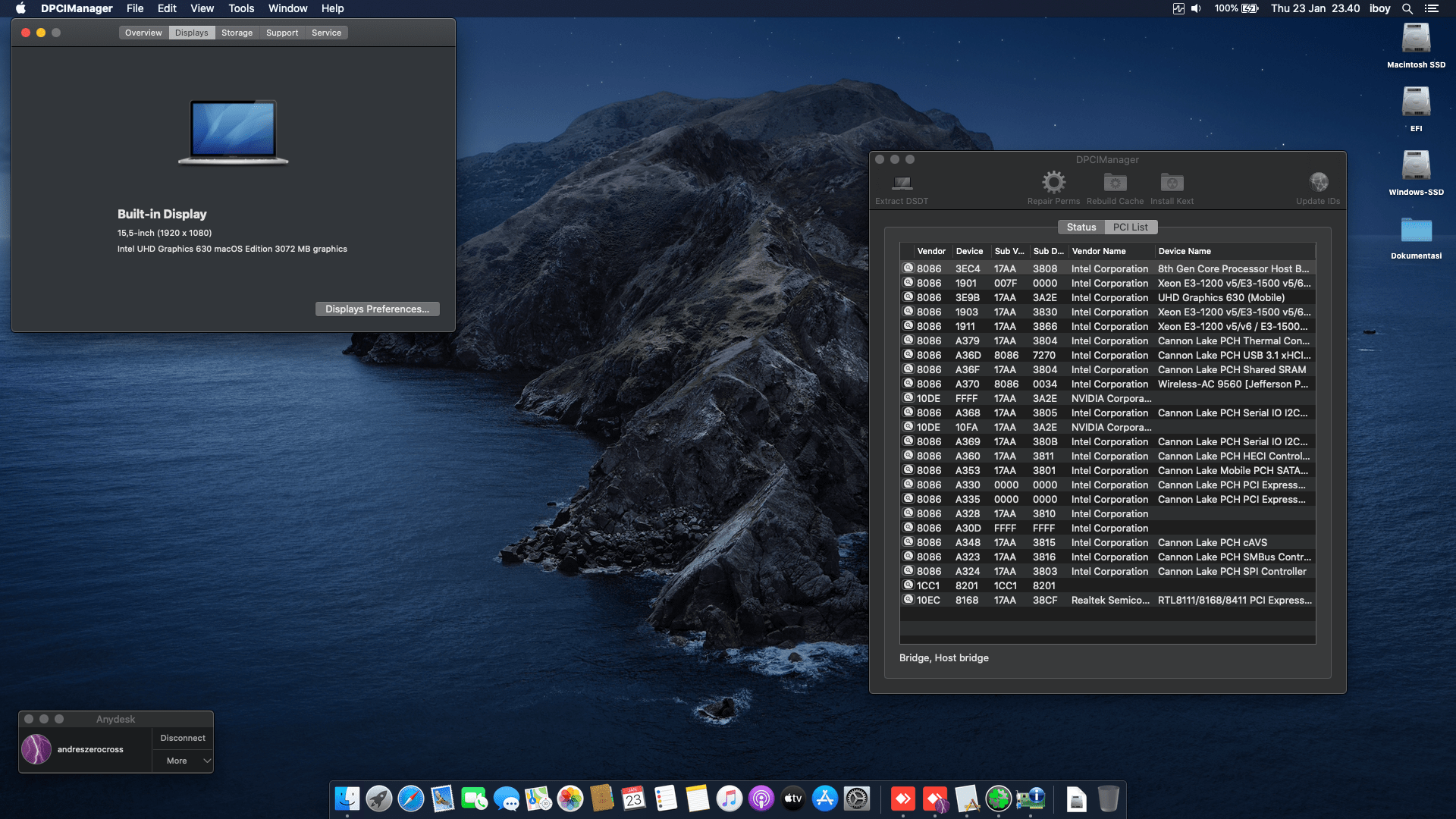
Task: Open Spotlight search in menu bar
Action: (1407, 8)
